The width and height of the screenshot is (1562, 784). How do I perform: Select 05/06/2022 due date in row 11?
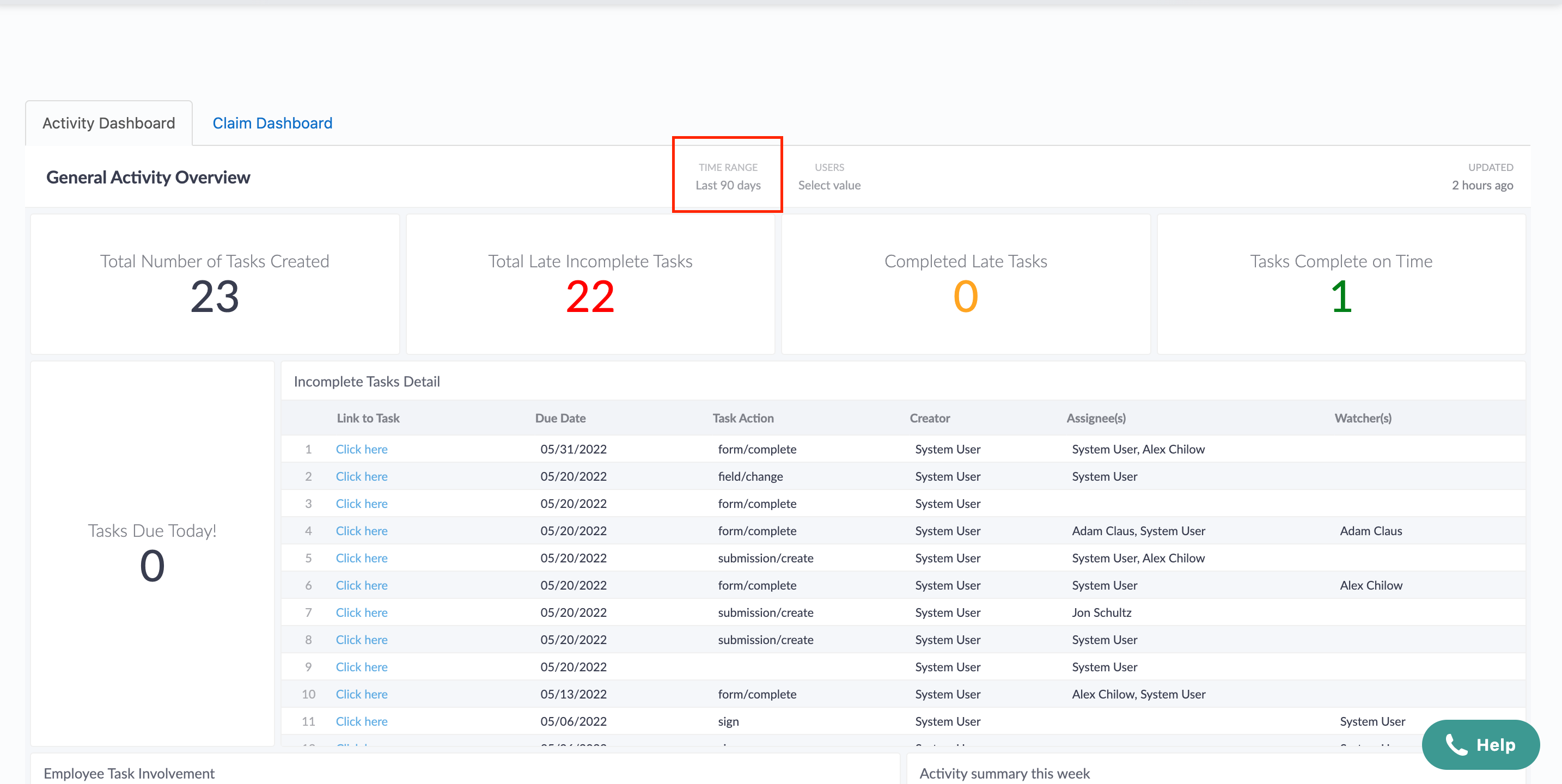click(573, 722)
